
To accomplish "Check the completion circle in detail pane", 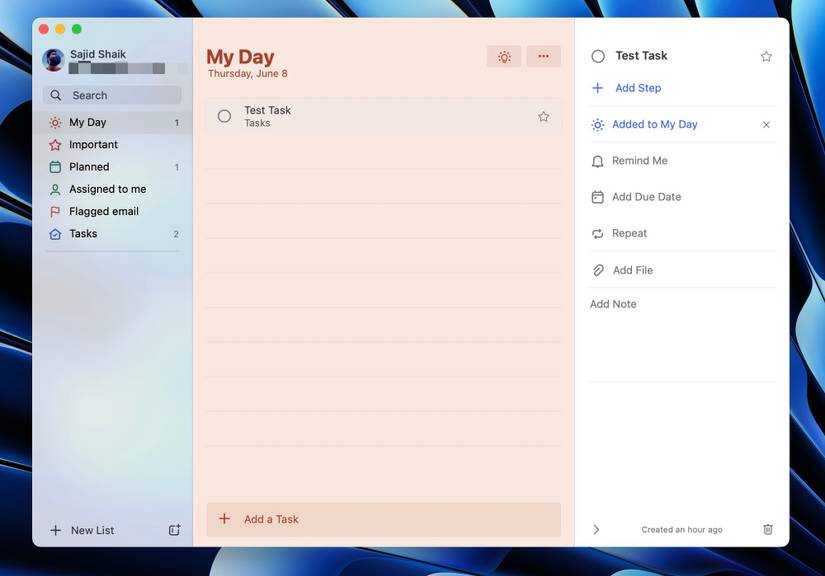I will tap(598, 56).
